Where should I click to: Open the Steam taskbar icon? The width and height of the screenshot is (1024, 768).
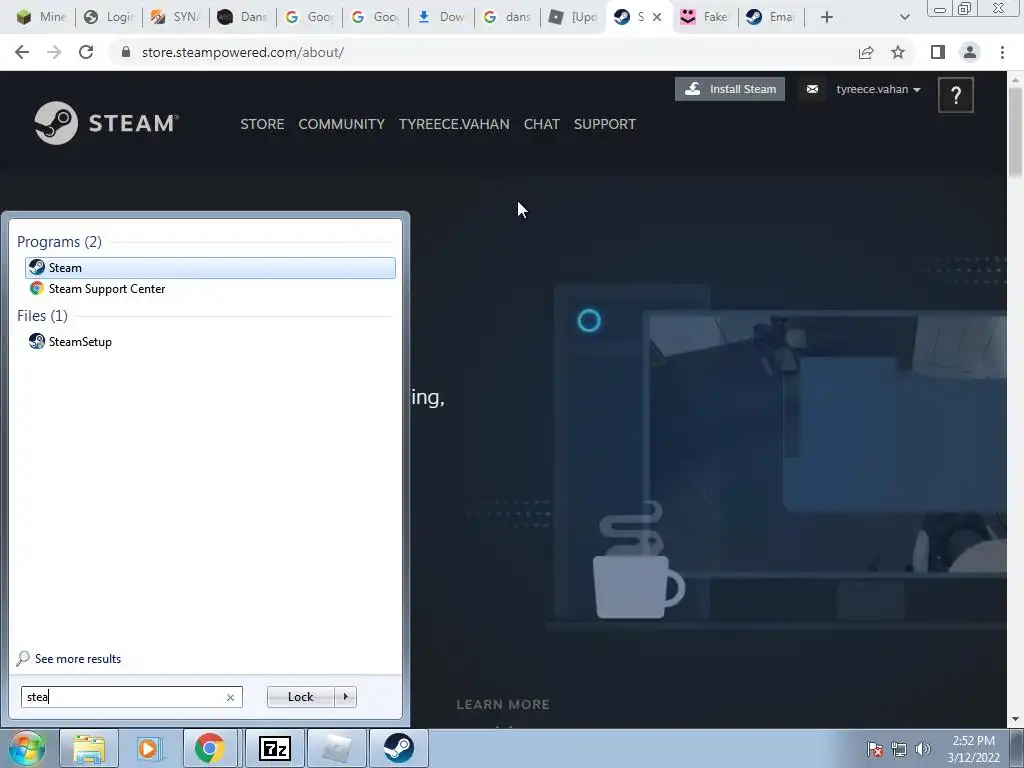398,748
